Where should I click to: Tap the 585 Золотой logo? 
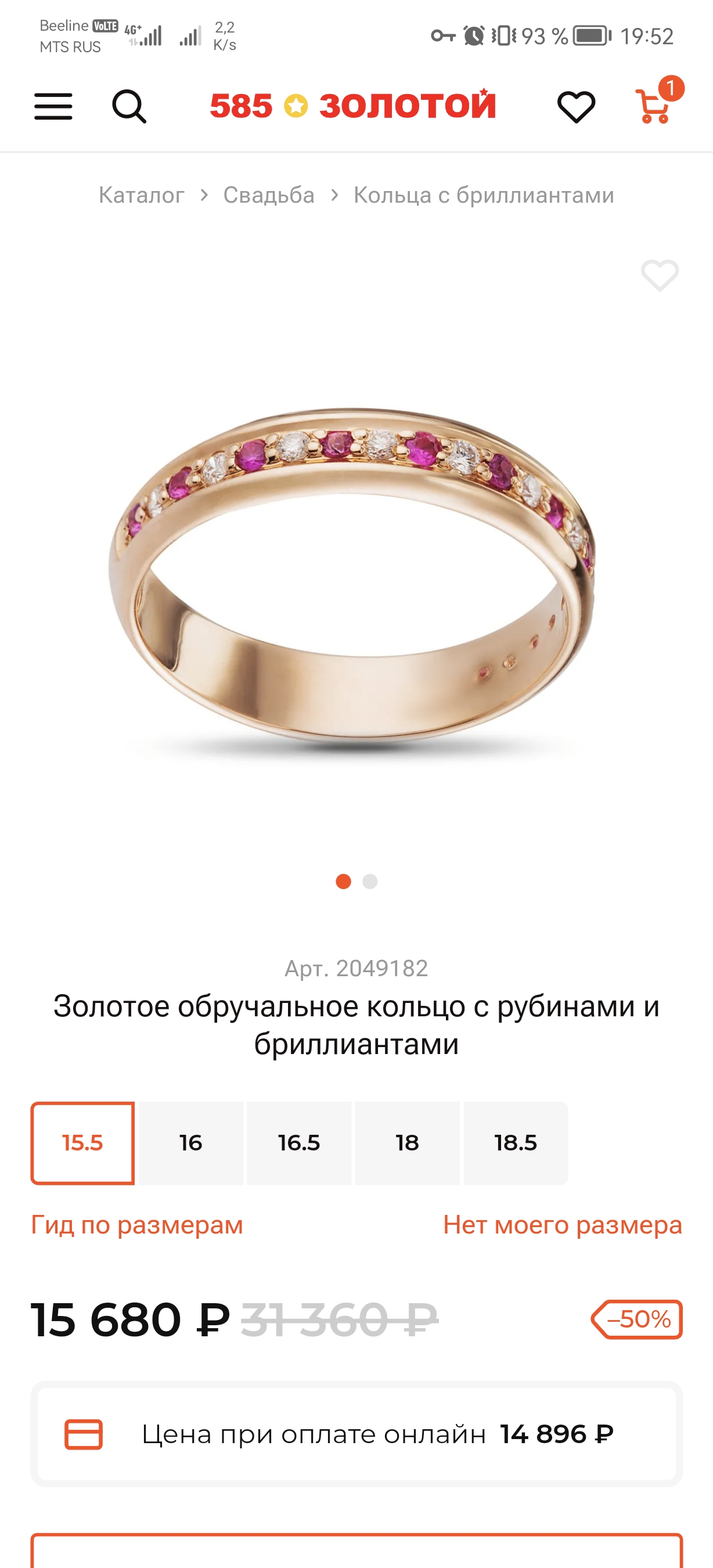(353, 105)
